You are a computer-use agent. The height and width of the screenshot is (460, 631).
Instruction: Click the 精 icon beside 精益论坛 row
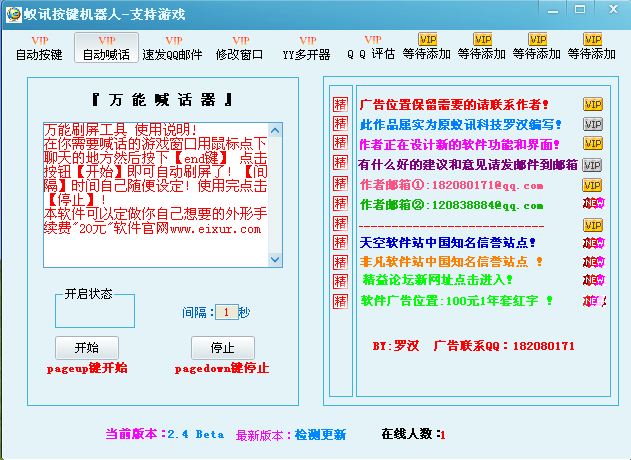tap(340, 281)
